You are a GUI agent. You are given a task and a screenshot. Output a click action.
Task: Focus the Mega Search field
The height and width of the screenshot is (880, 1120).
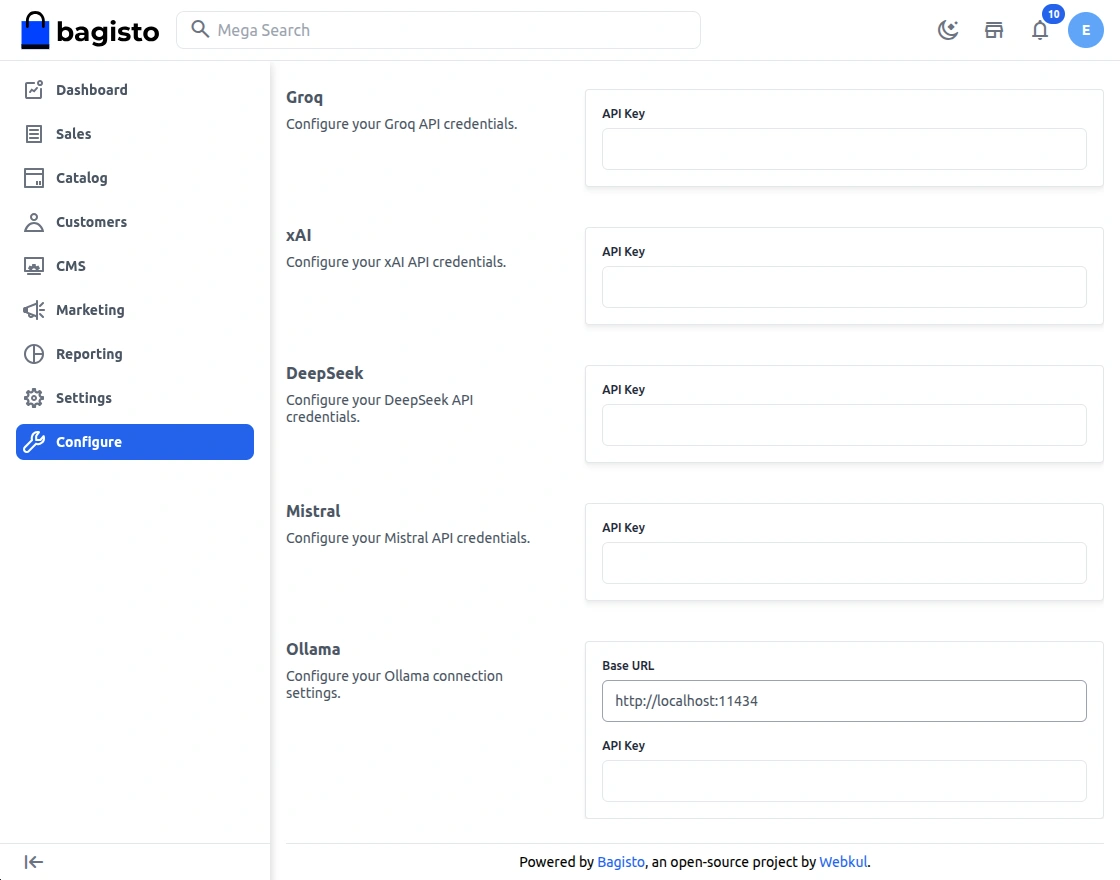click(450, 30)
